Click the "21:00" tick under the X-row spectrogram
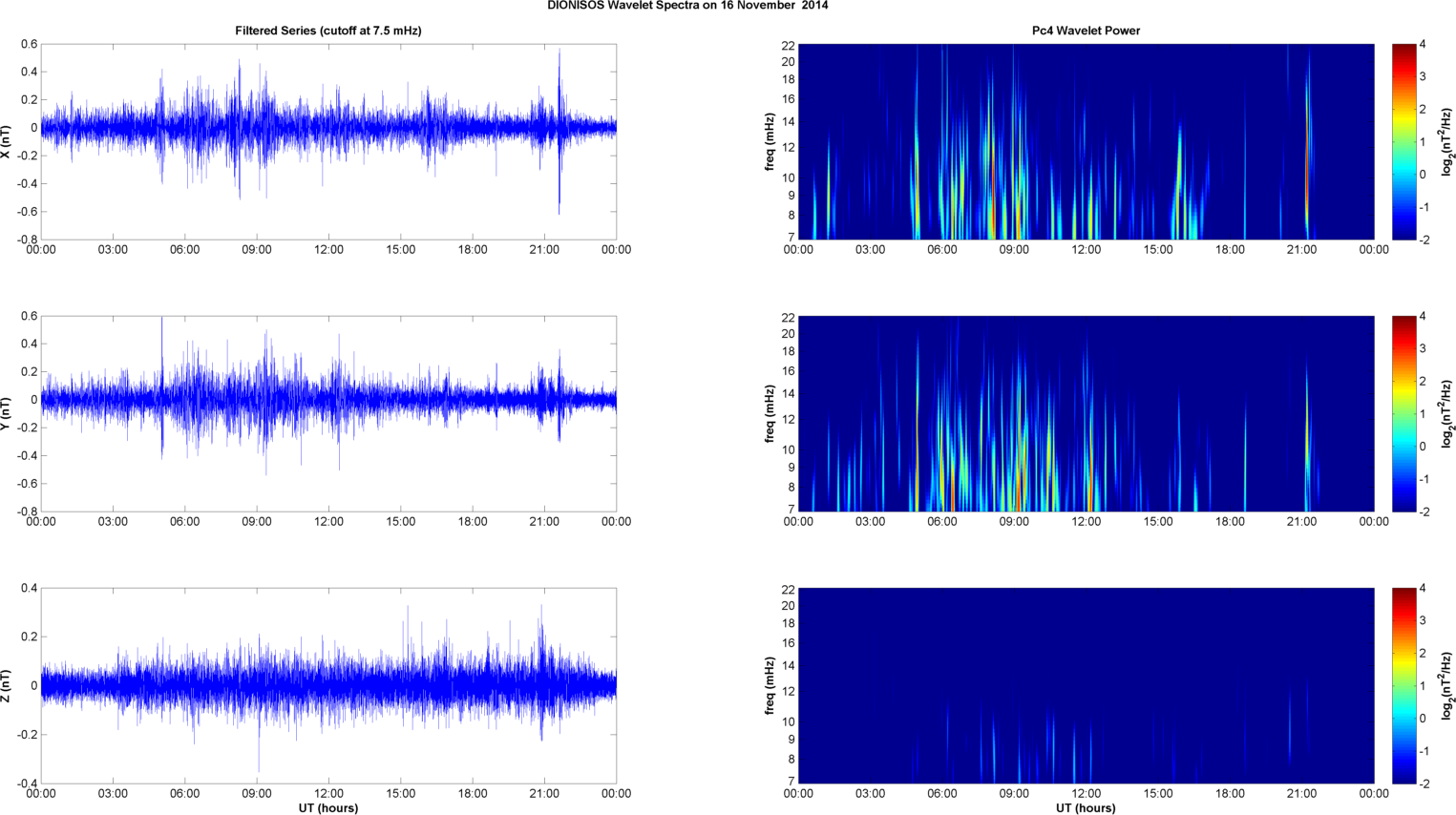This screenshot has height=815, width=1456. click(1302, 250)
